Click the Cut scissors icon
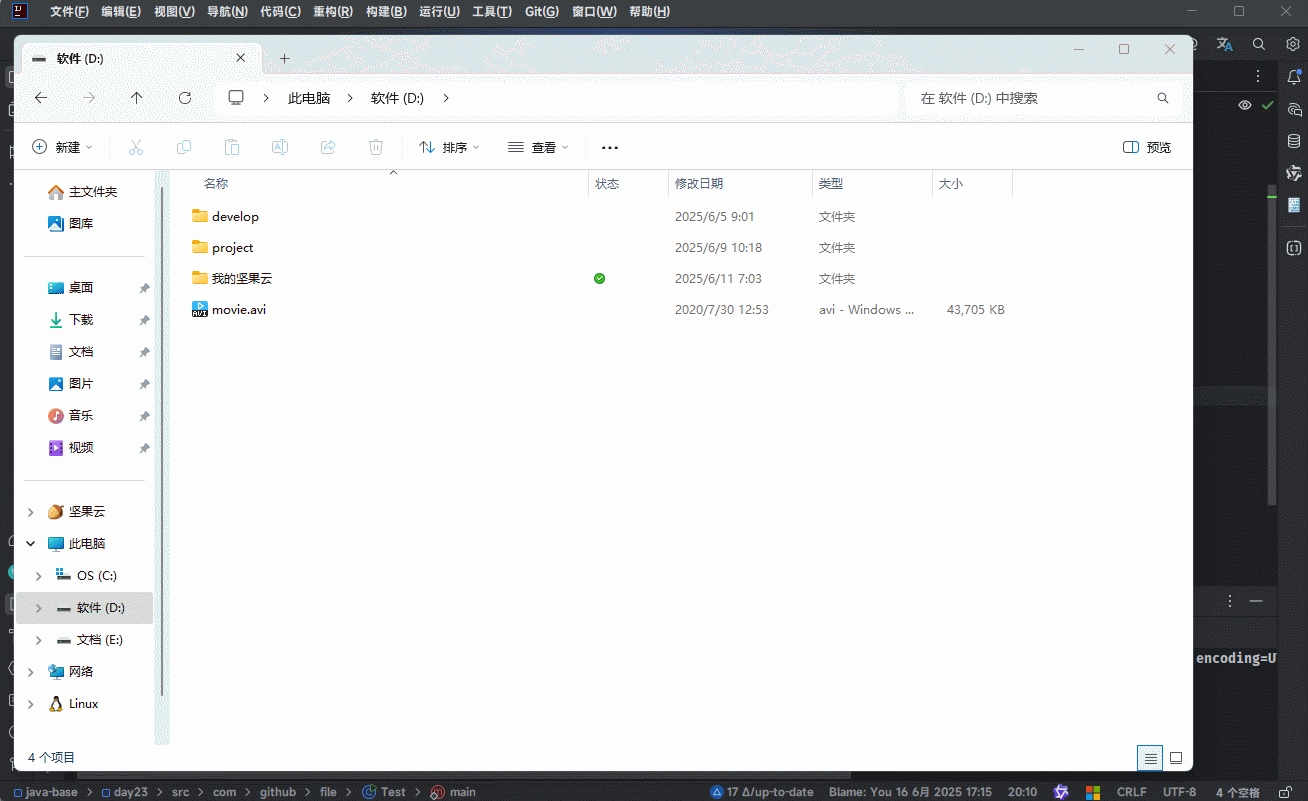Image resolution: width=1308 pixels, height=801 pixels. [x=136, y=147]
